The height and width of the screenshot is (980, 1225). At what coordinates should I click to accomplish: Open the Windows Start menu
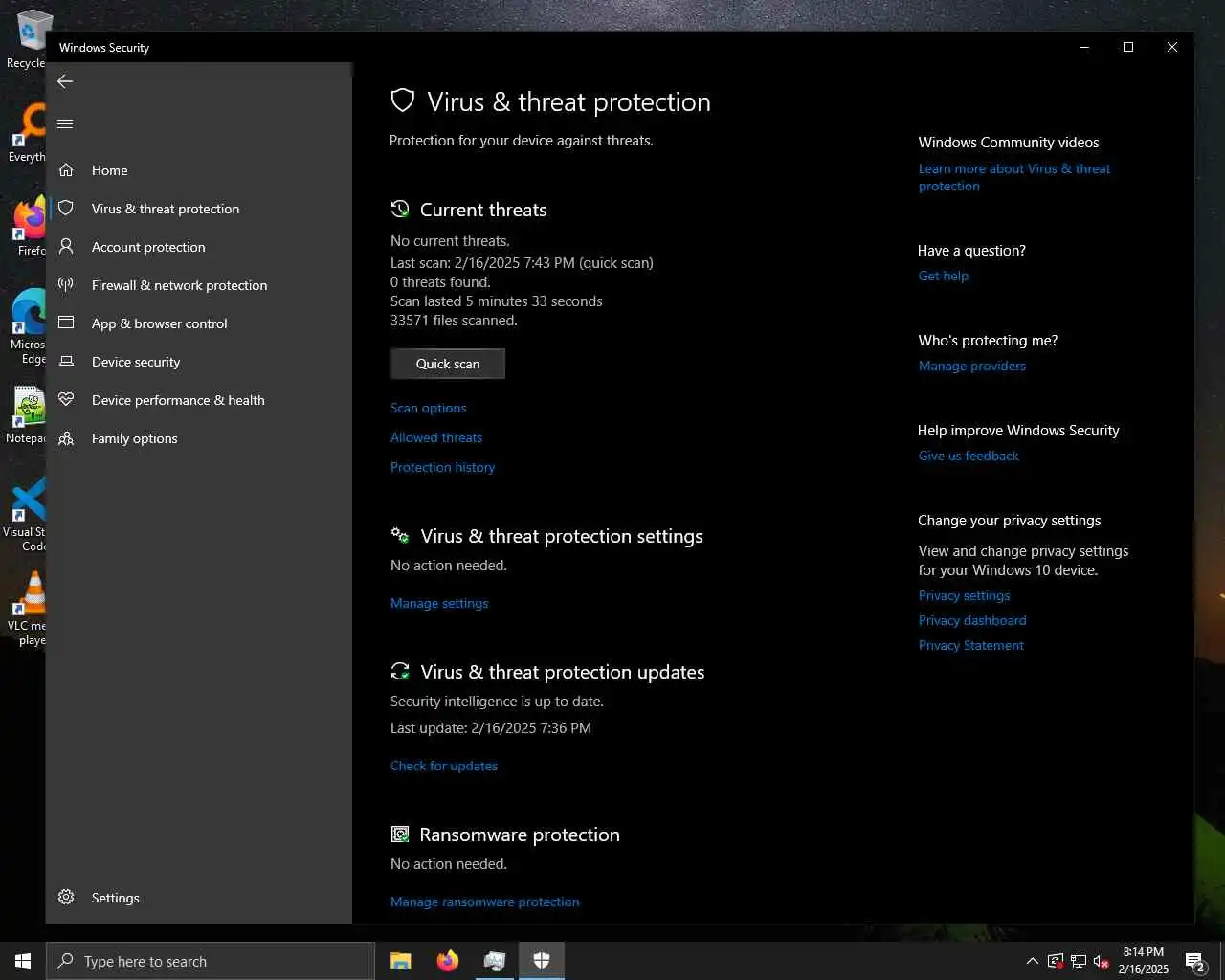pyautogui.click(x=23, y=961)
